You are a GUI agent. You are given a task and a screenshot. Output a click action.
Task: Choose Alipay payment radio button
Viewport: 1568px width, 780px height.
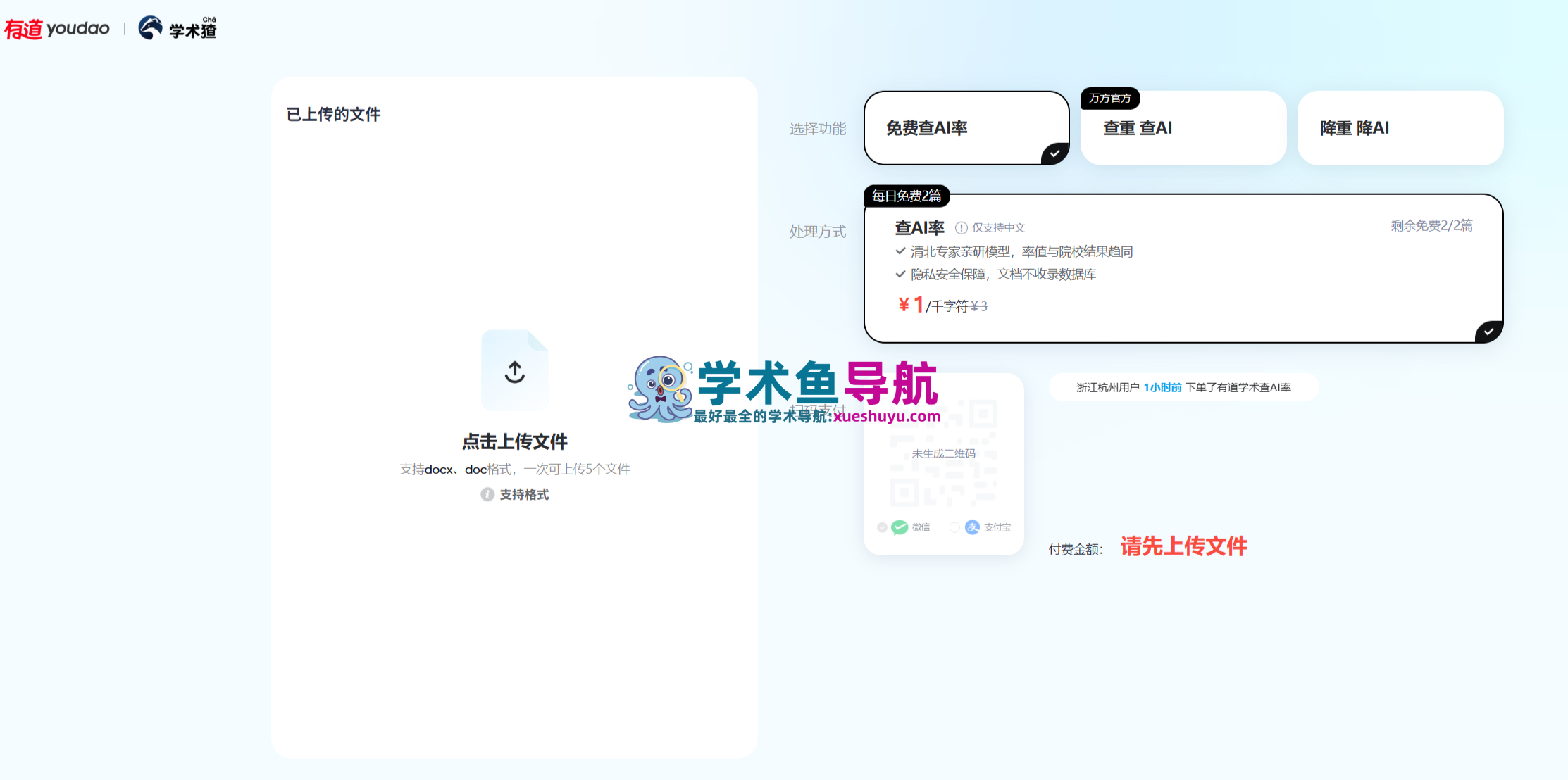[x=954, y=527]
